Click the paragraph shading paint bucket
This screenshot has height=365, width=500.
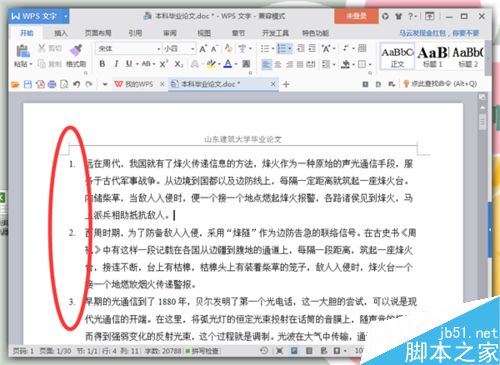coord(345,64)
